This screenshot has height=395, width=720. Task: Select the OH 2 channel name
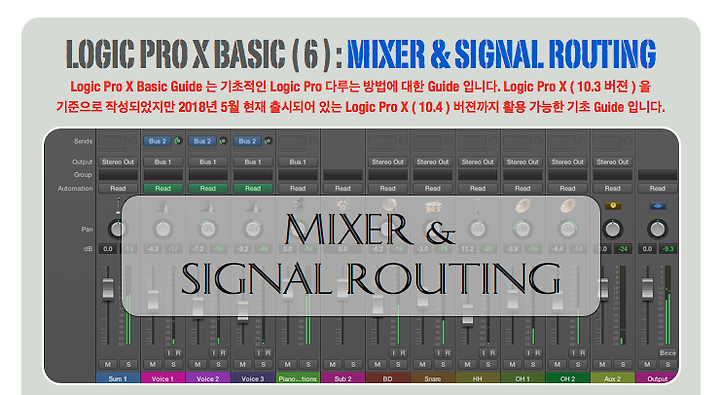tap(568, 378)
